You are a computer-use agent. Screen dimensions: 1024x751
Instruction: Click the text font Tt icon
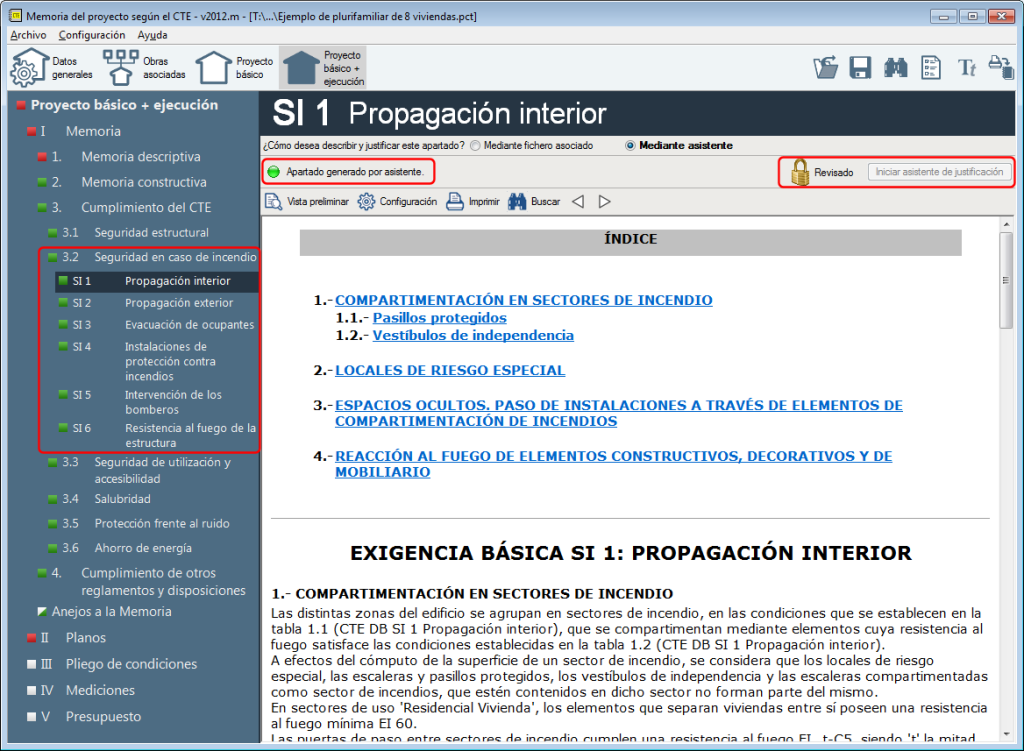(x=966, y=67)
